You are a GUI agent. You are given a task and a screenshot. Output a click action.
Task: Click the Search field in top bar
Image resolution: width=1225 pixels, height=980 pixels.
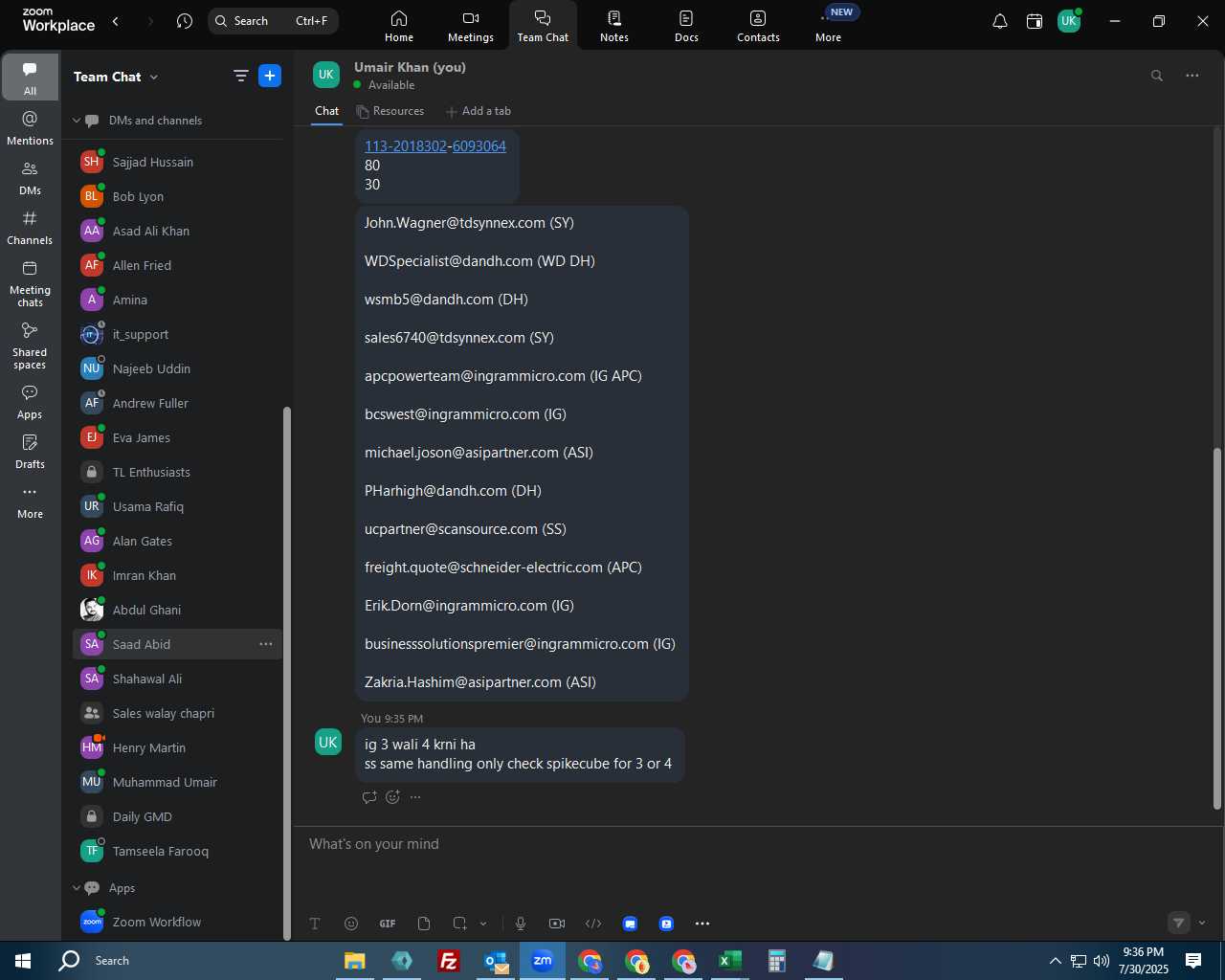[273, 21]
